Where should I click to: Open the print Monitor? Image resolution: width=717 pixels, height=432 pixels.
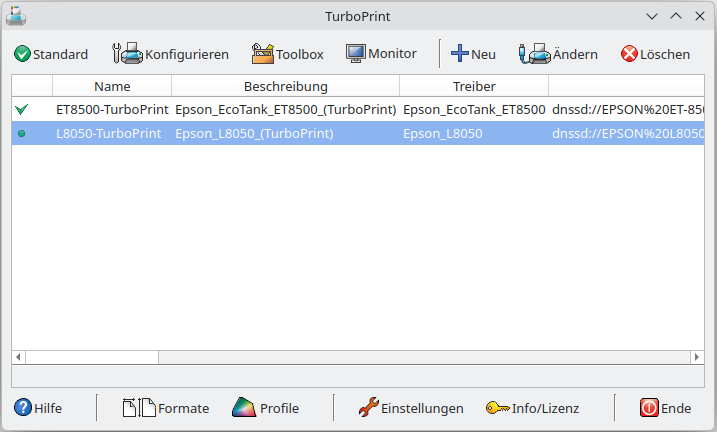[381, 54]
